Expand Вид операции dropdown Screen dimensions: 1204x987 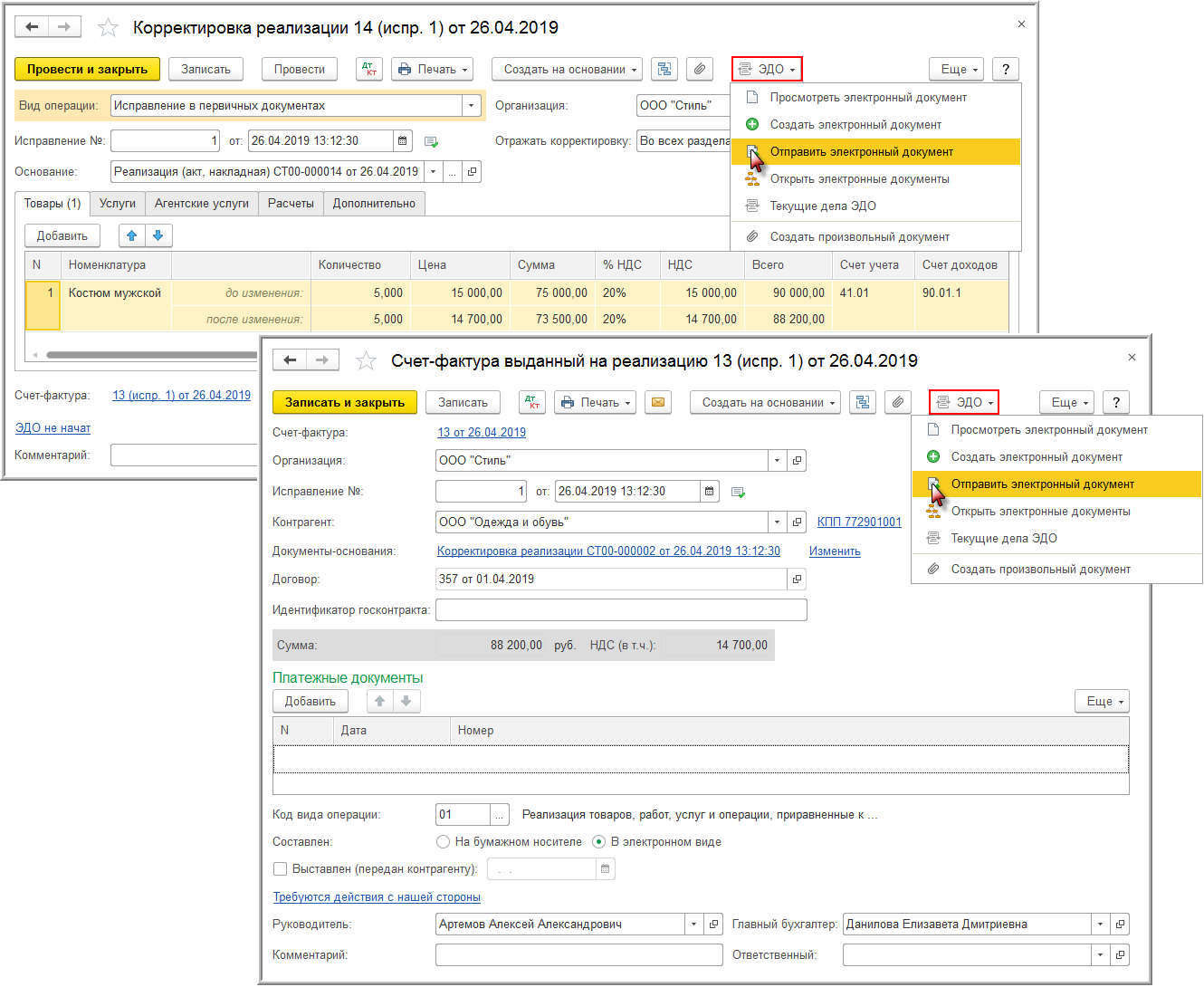pos(471,106)
